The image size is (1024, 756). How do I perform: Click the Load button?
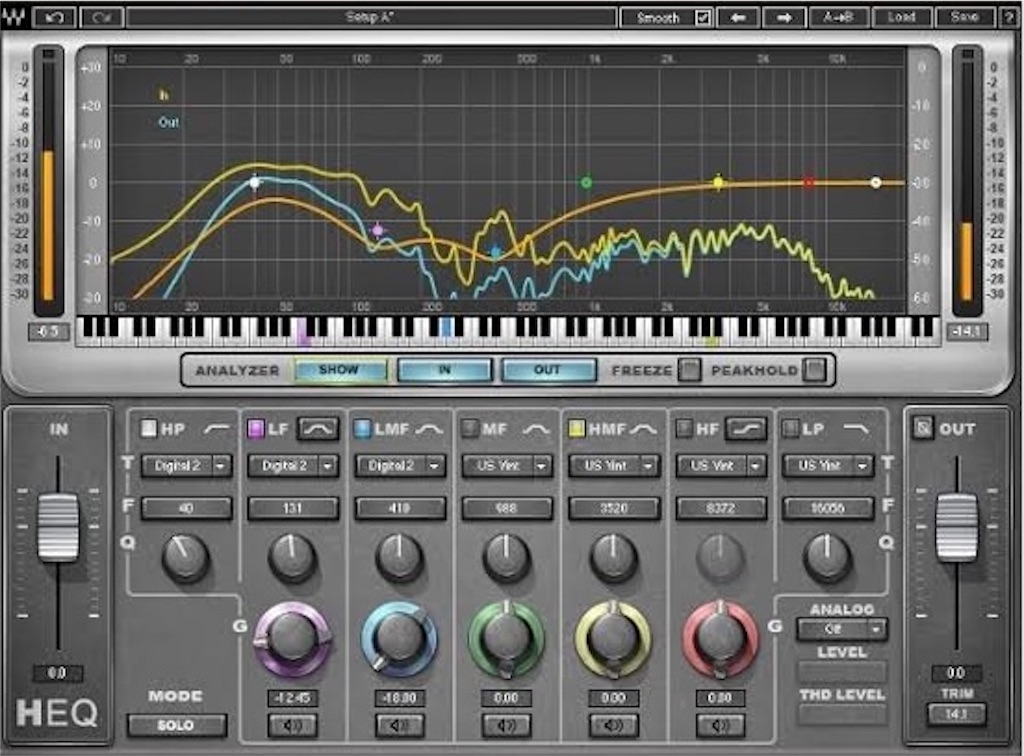(901, 18)
